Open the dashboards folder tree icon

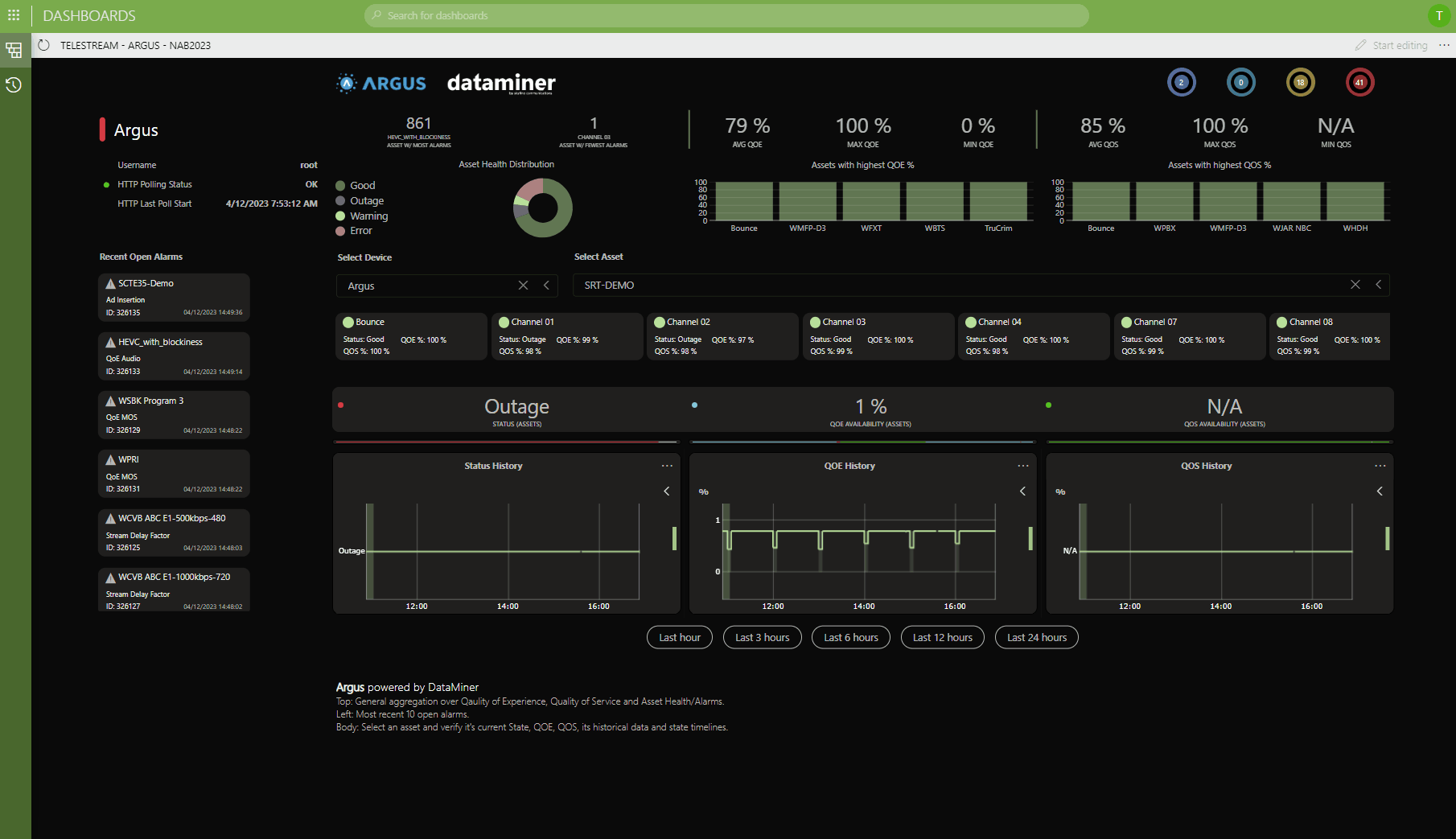tap(14, 51)
